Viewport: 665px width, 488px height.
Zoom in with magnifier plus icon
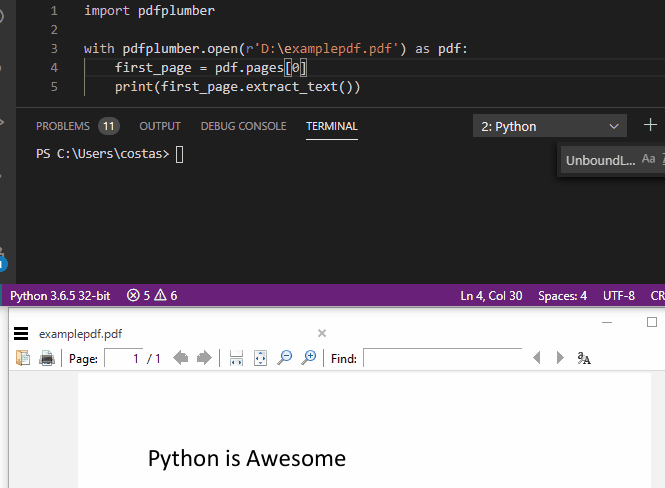[x=309, y=358]
